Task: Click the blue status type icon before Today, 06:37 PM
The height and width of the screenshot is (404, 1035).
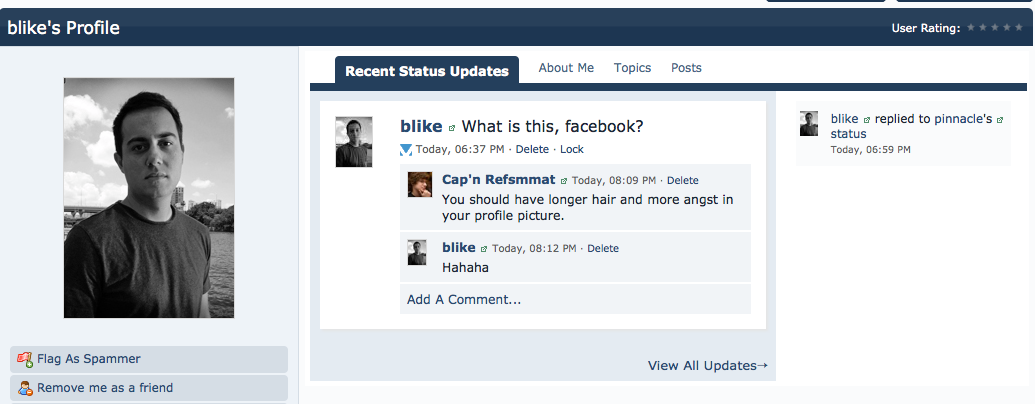Action: (405, 150)
